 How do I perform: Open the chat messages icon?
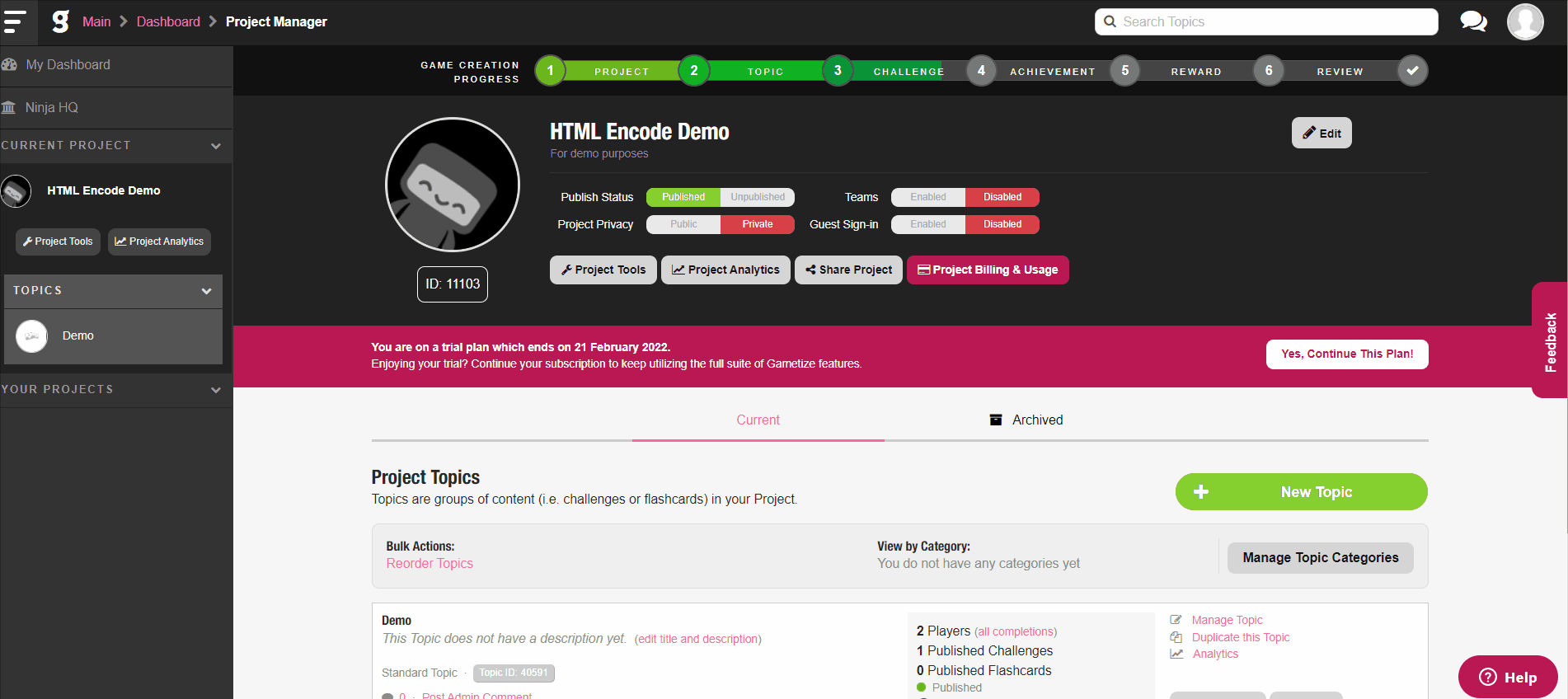pos(1473,21)
